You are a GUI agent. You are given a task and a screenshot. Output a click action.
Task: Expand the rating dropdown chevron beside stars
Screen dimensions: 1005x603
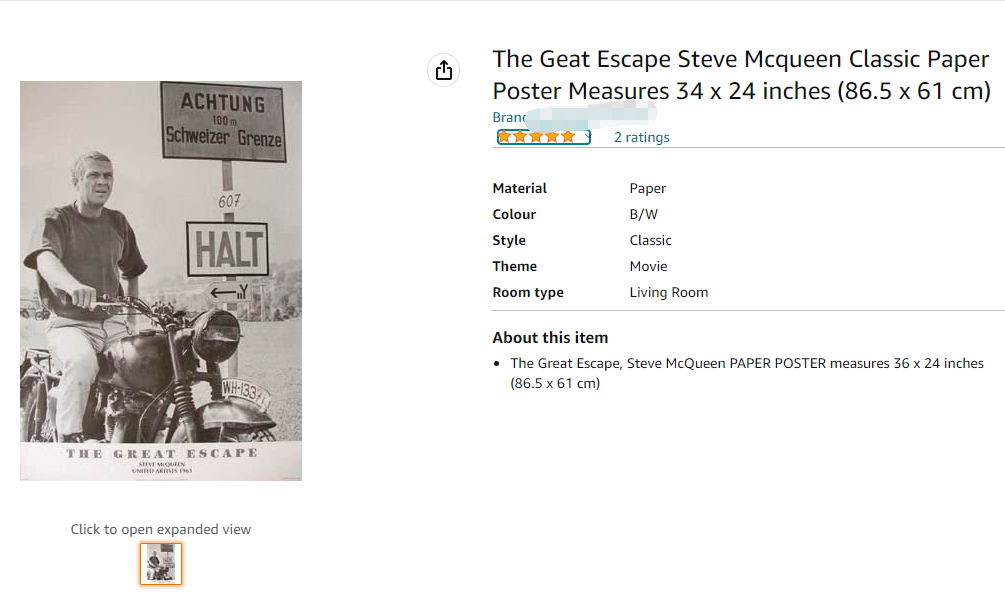[x=588, y=136]
